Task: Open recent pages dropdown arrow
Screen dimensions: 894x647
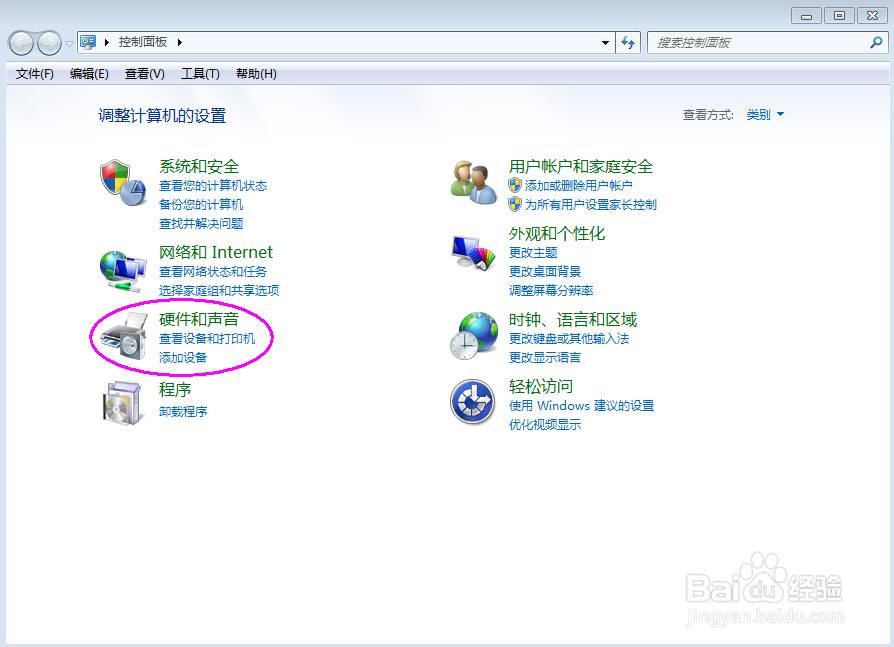Action: pos(69,43)
